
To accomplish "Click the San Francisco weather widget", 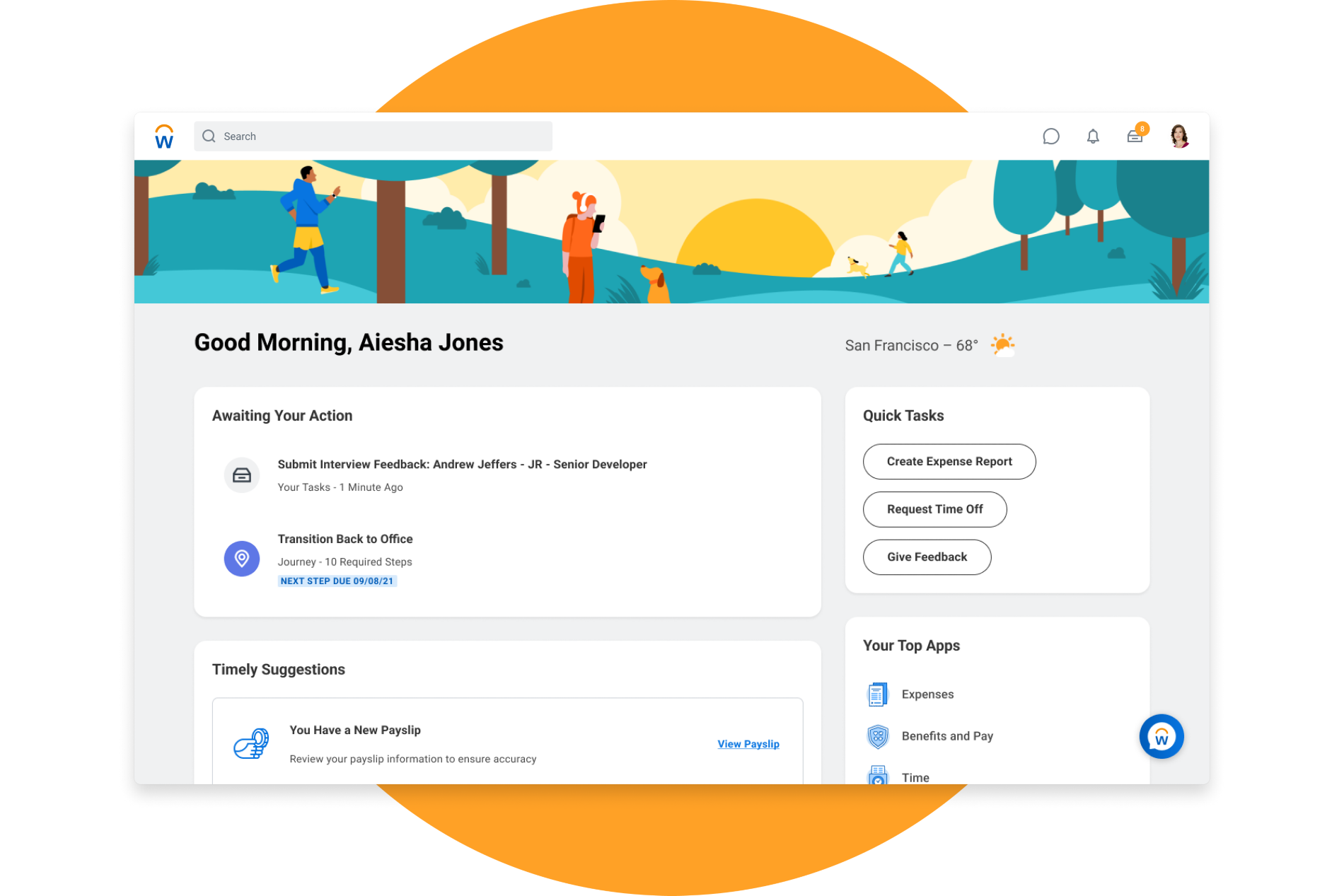I will (929, 345).
